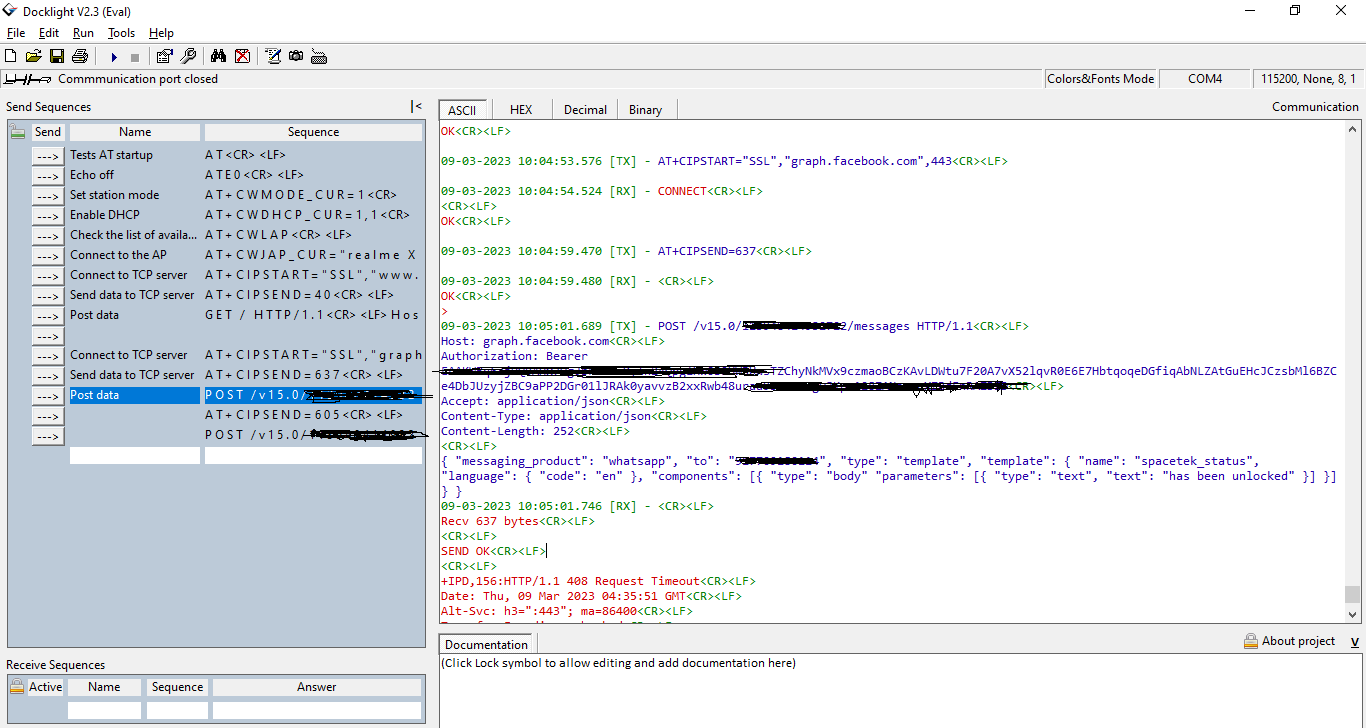Collapse the Send Sequences panel arrow
The height and width of the screenshot is (728, 1366).
pyautogui.click(x=416, y=107)
